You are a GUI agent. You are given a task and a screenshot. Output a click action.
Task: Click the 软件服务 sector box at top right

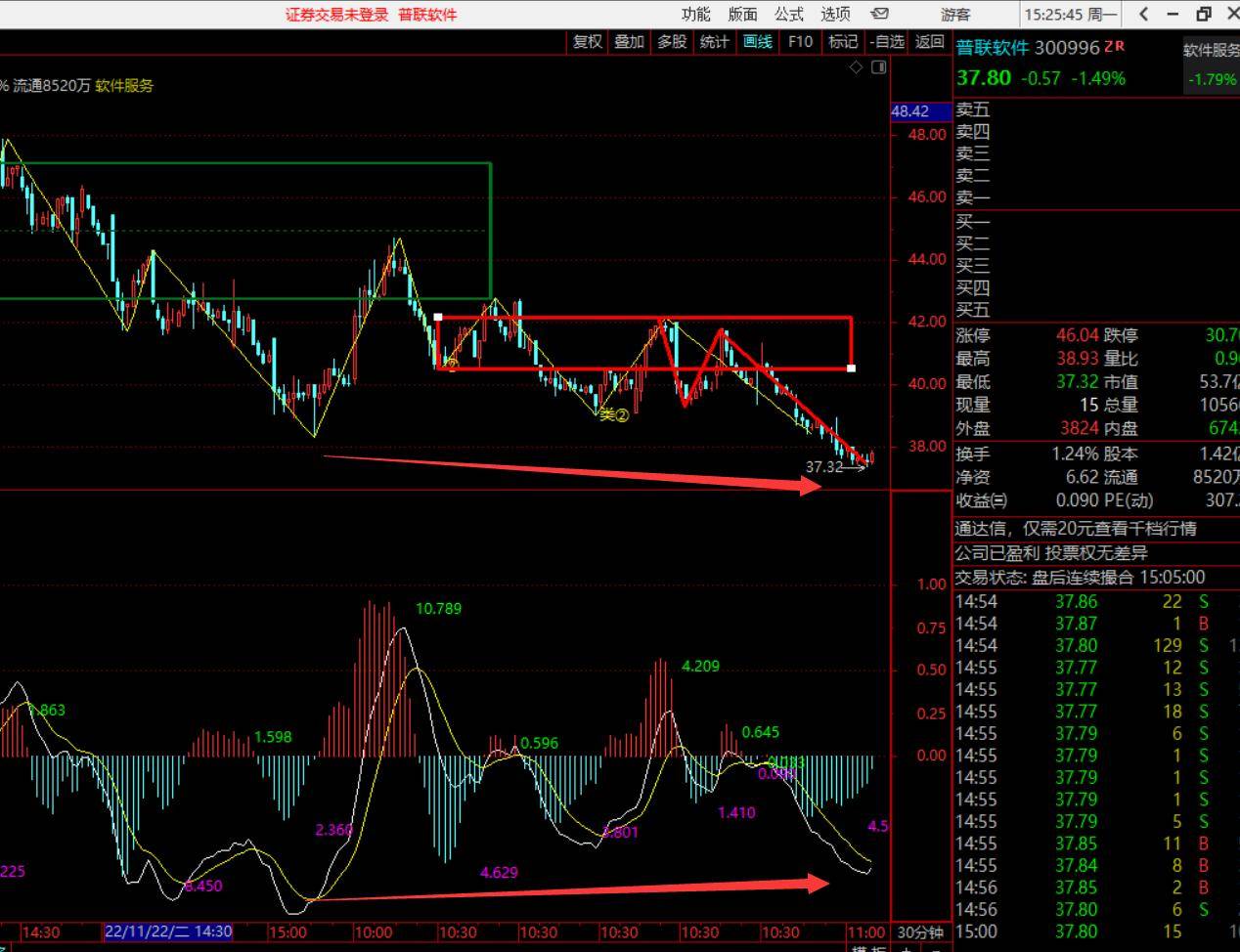[1211, 65]
